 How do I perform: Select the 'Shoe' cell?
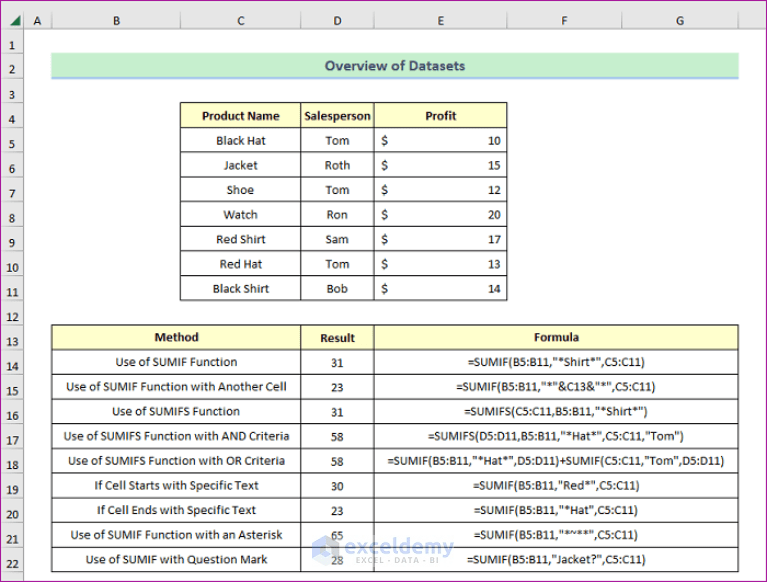point(241,190)
